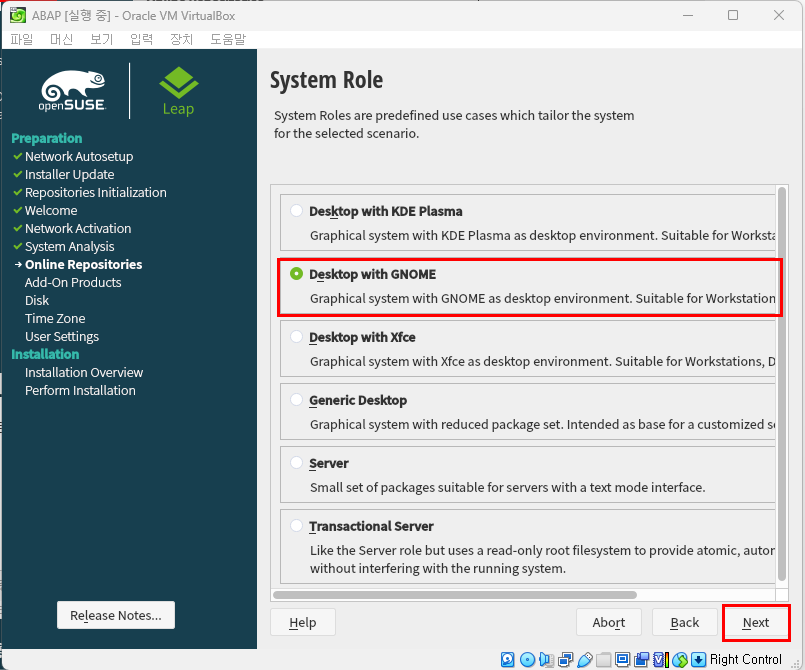Open installer Help
This screenshot has height=670, width=805.
(x=303, y=622)
